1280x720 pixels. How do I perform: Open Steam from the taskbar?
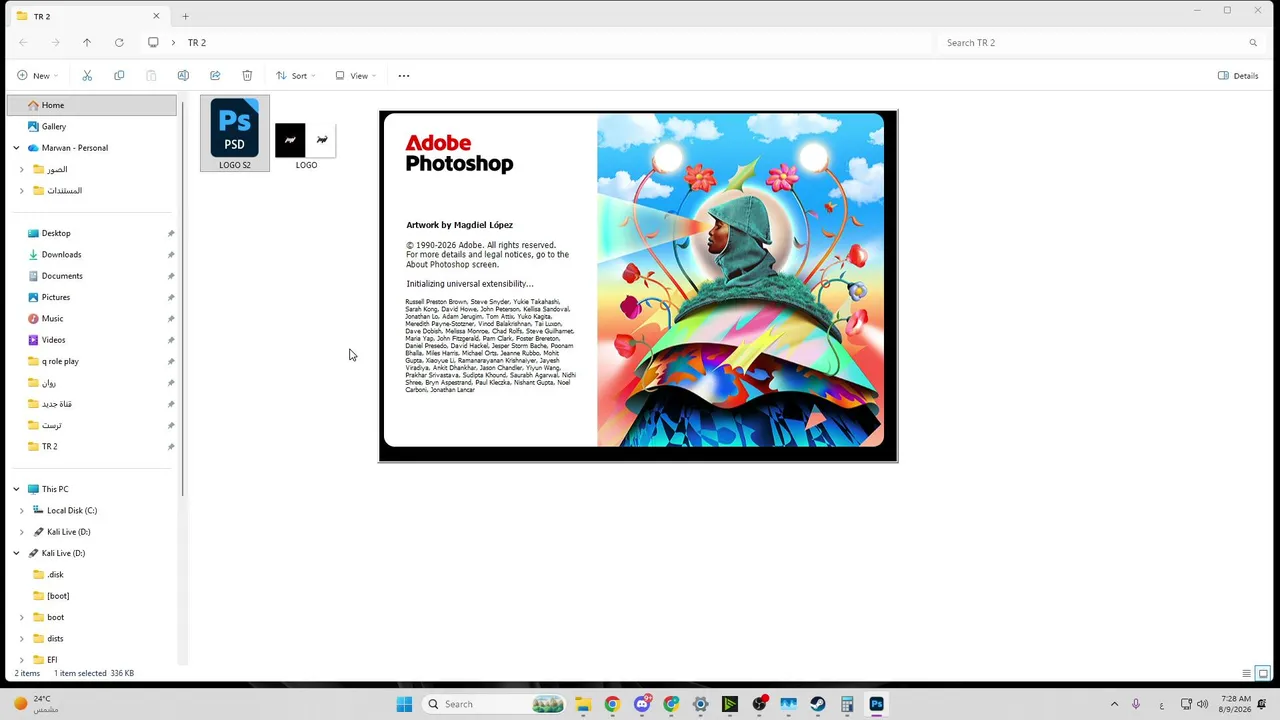point(817,704)
